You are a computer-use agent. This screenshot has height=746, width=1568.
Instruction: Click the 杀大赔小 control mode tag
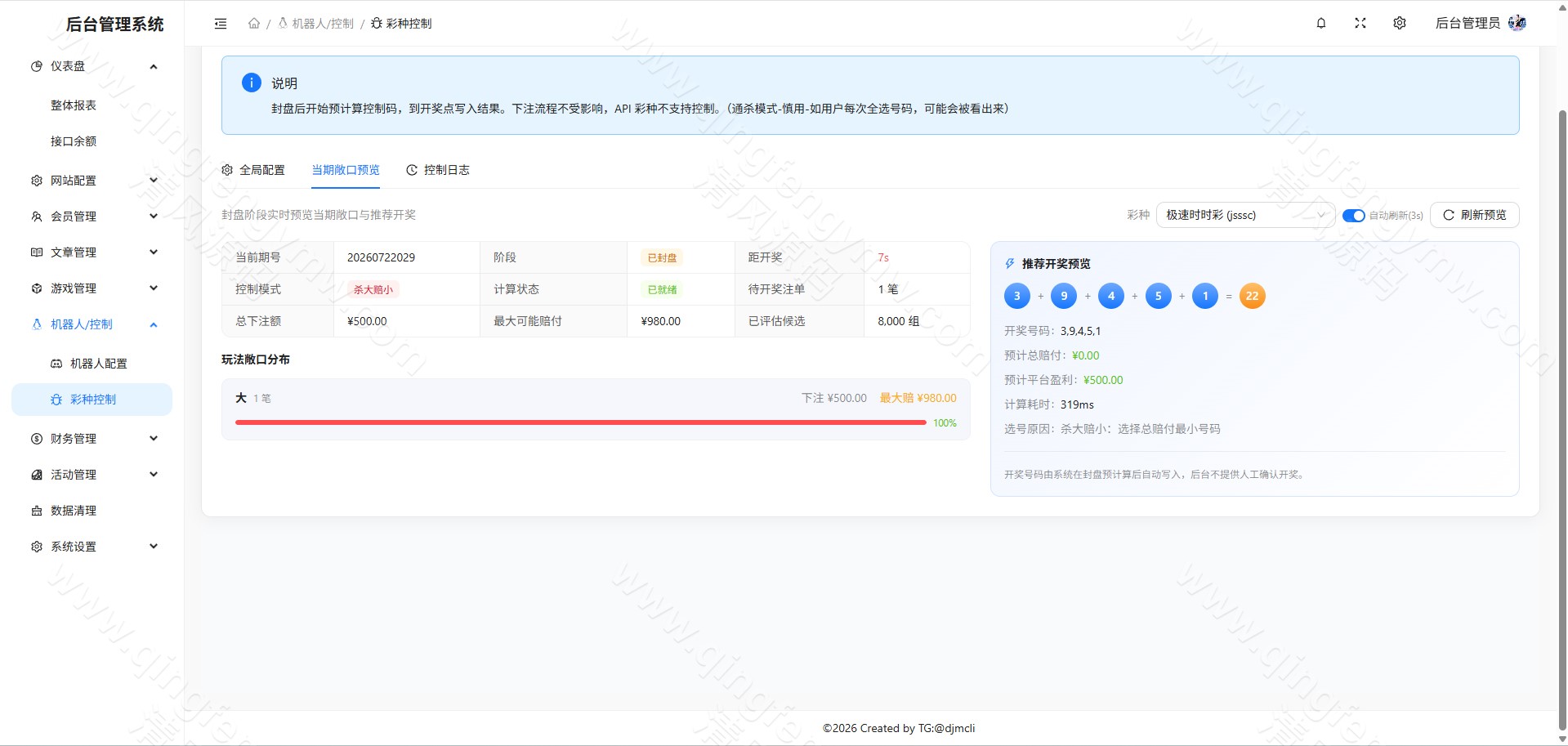[373, 289]
